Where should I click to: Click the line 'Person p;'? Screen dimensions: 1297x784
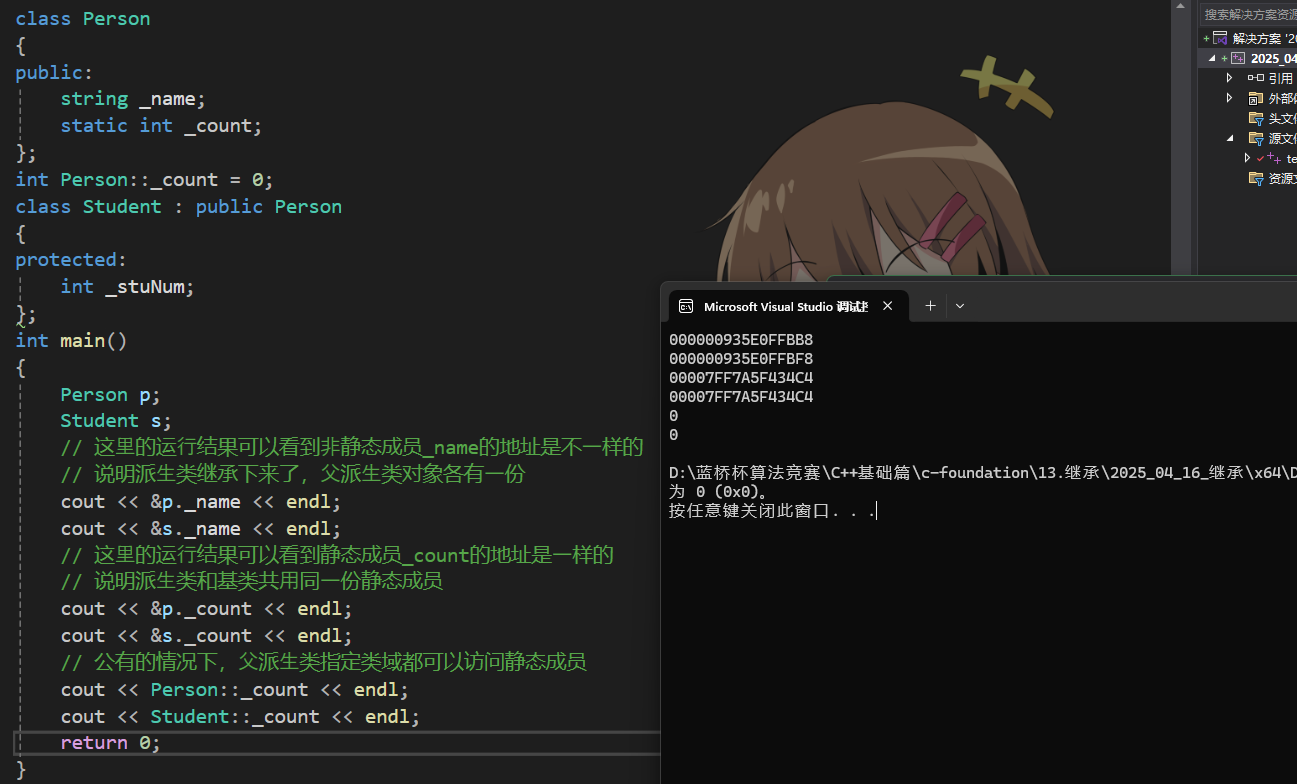tap(110, 395)
